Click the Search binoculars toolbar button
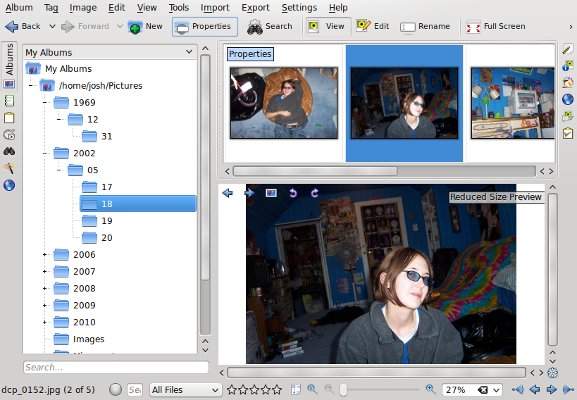Image resolution: width=577 pixels, height=400 pixels. (270, 26)
